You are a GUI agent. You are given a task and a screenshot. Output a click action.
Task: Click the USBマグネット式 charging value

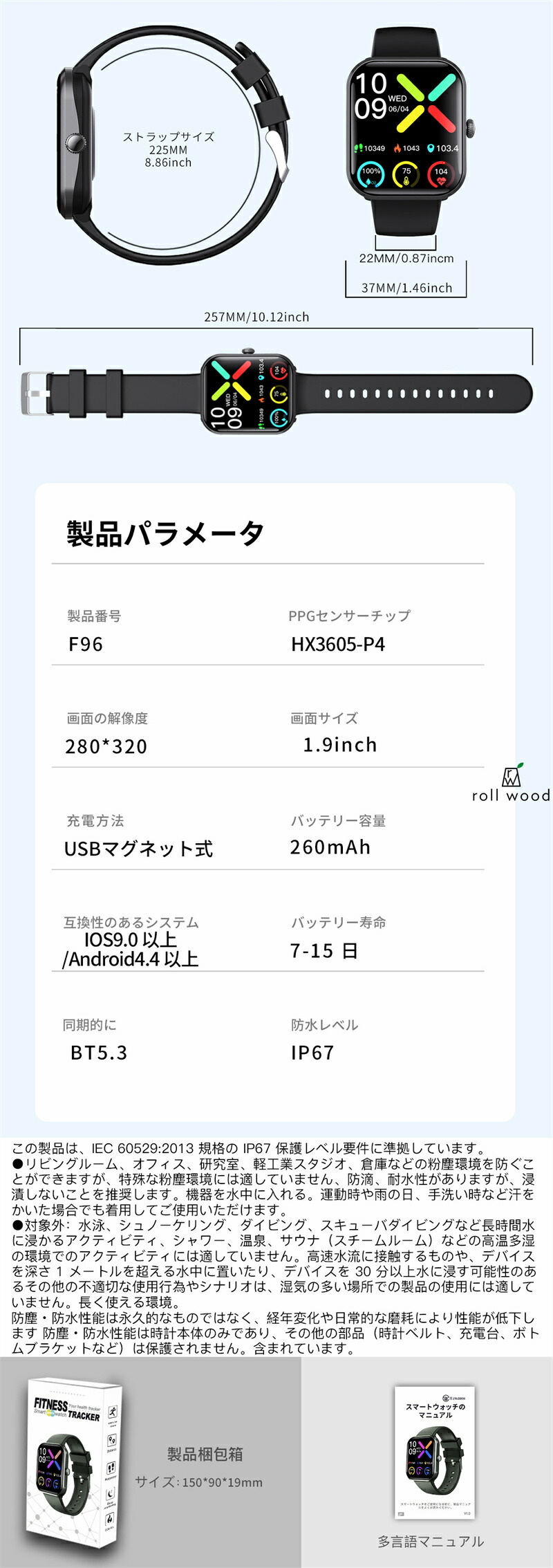[138, 849]
